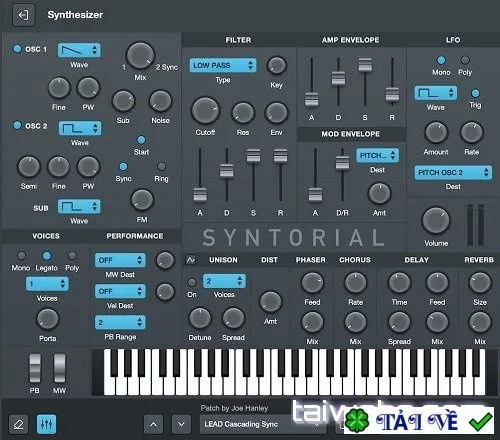Viewport: 500px width, 440px height.
Task: Click the Vel Dest amount knob
Action: [165, 292]
